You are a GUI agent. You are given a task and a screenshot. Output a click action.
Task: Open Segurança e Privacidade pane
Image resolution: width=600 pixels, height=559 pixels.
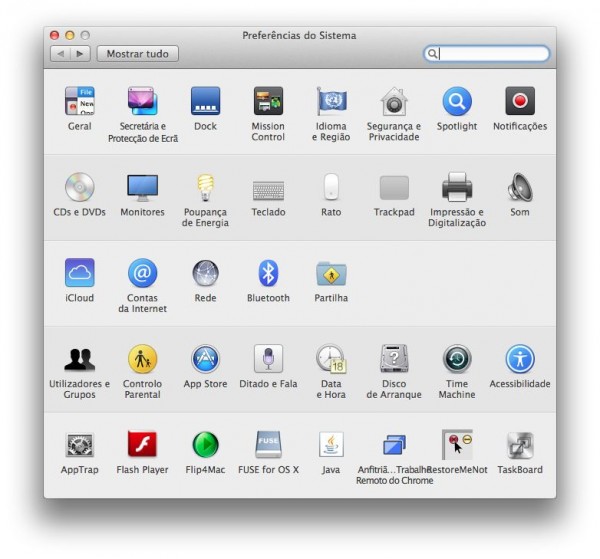click(394, 101)
